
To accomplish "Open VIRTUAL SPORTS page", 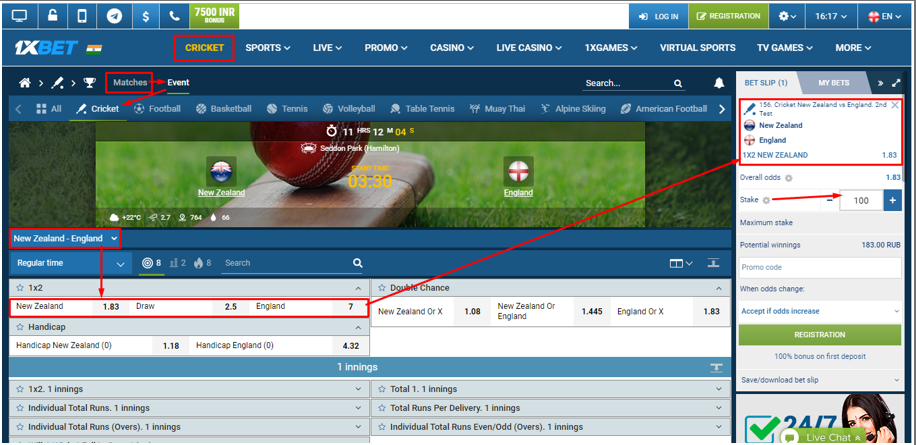I will point(698,48).
